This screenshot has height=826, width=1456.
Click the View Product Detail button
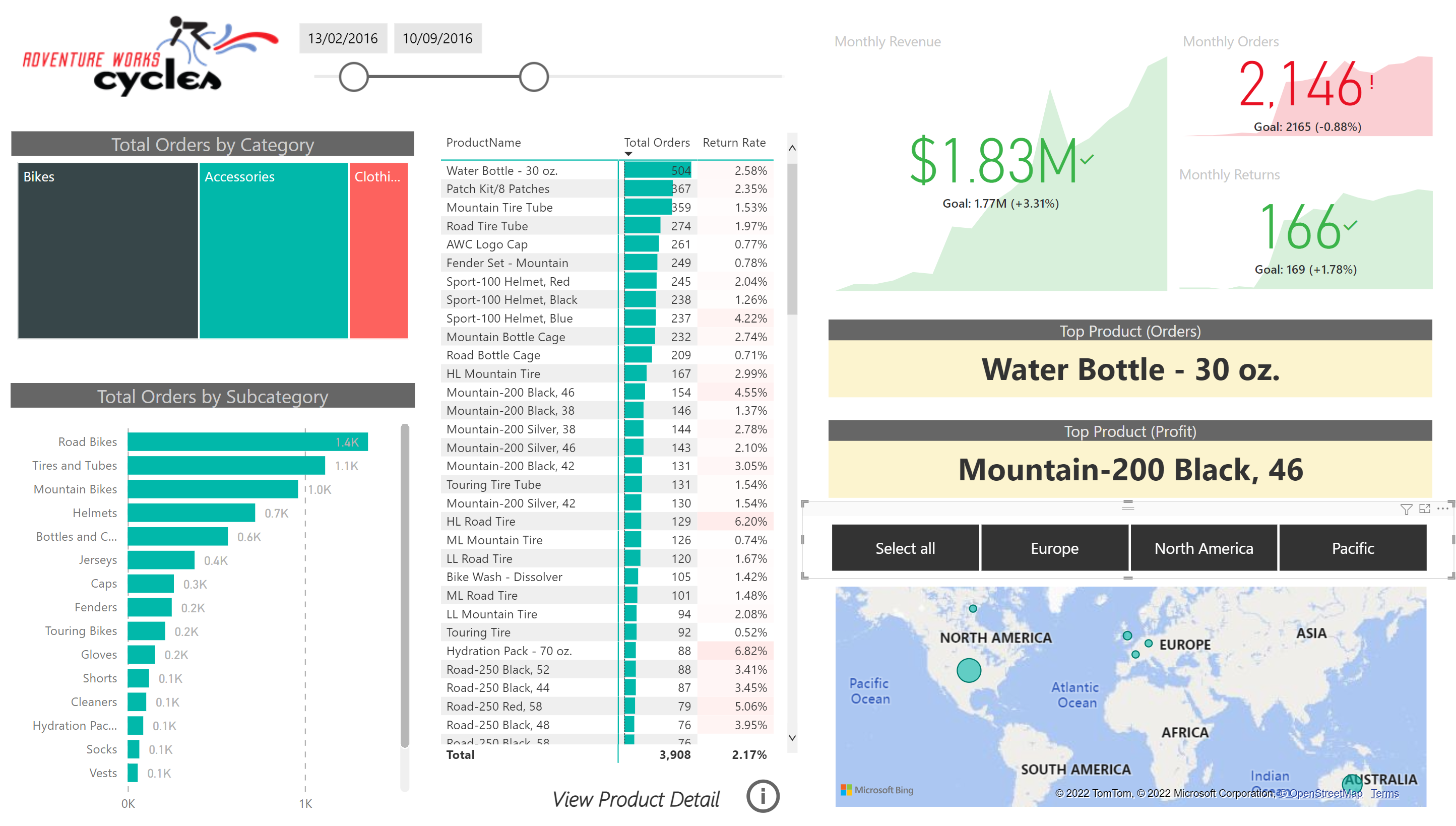(x=637, y=799)
